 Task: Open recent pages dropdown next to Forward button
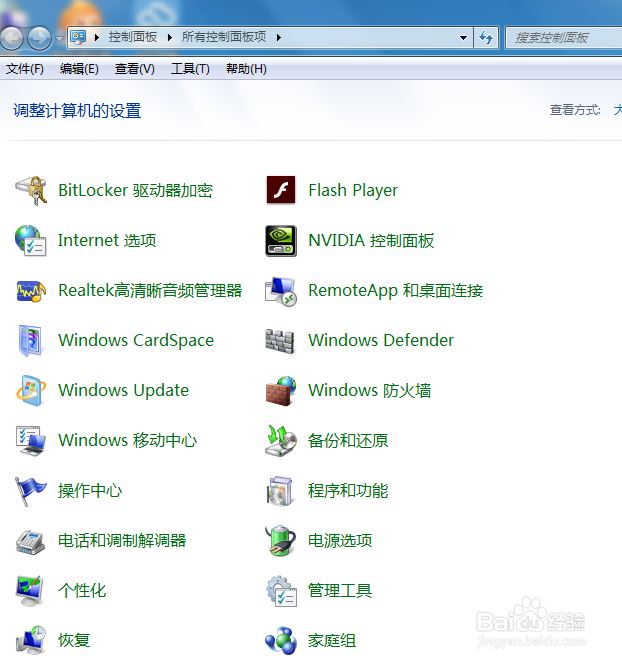[60, 38]
